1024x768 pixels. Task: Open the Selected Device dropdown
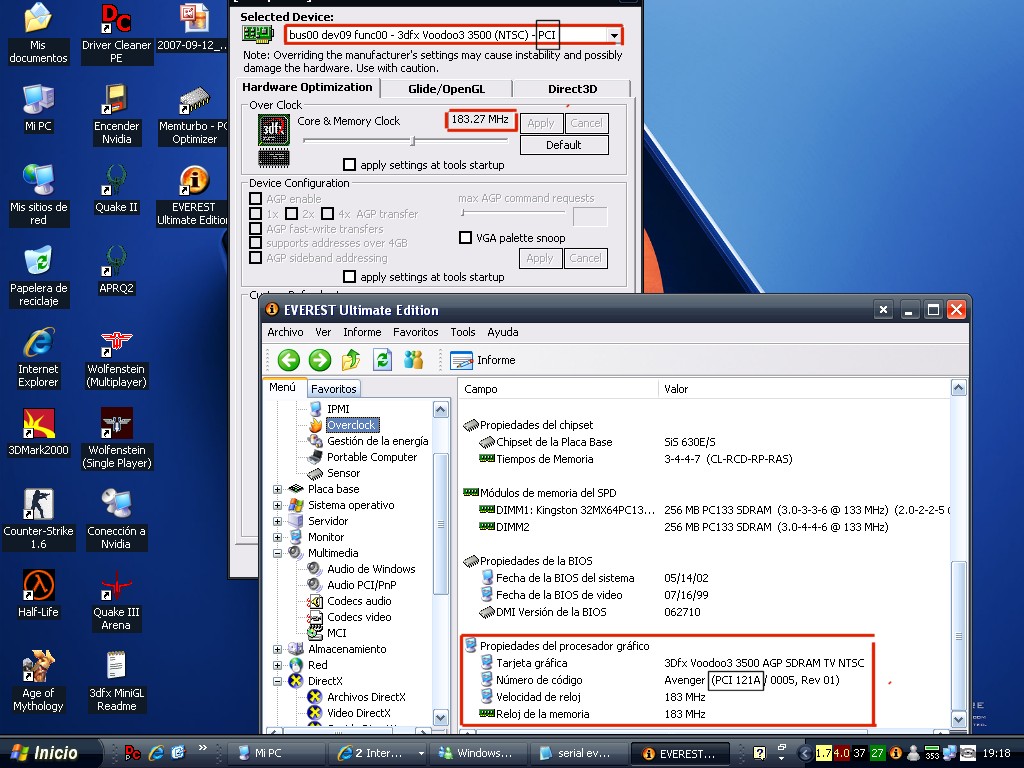click(613, 35)
